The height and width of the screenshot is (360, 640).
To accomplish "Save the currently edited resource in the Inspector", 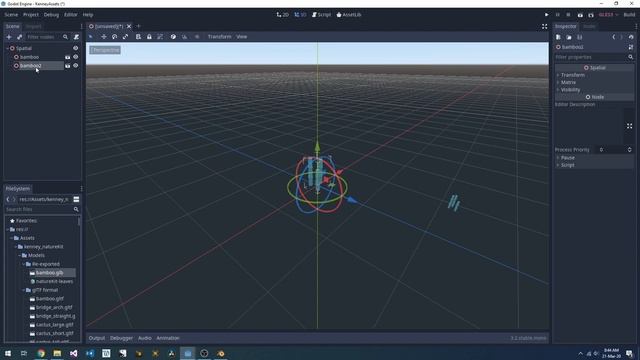I will pyautogui.click(x=580, y=37).
